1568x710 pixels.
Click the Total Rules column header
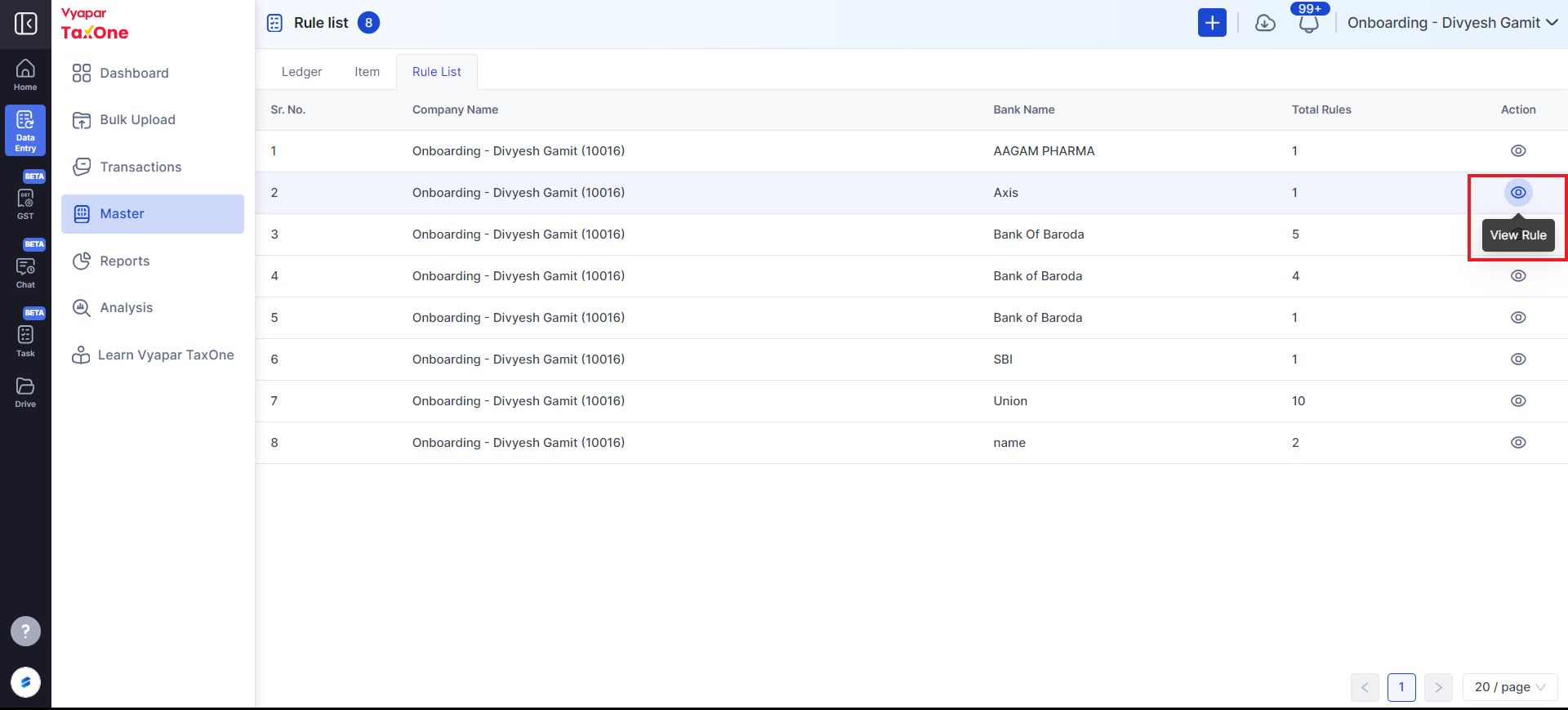pyautogui.click(x=1321, y=109)
